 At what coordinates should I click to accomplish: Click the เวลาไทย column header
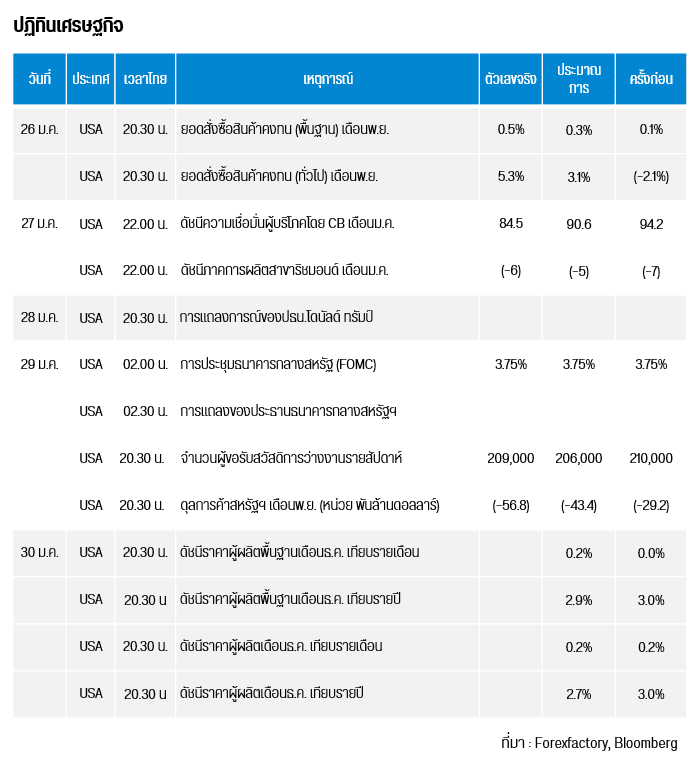click(x=145, y=78)
